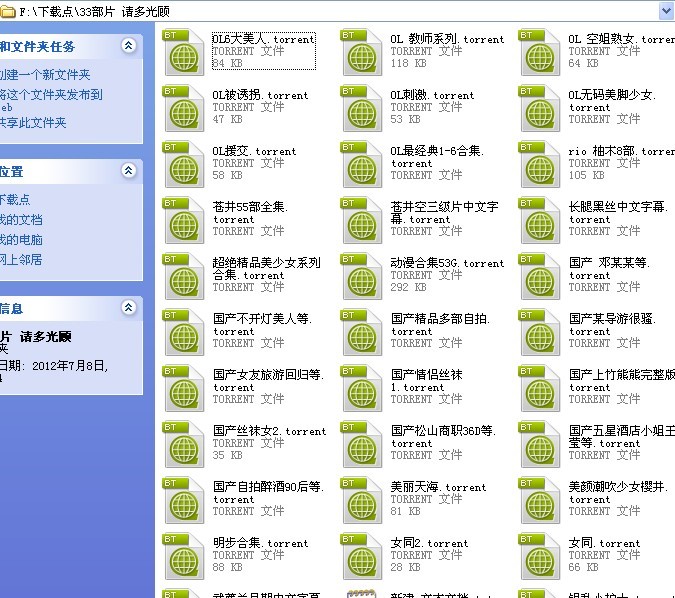675x598 pixels.
Task: Collapse the 文件和文件夹任务 panel
Action: click(128, 46)
